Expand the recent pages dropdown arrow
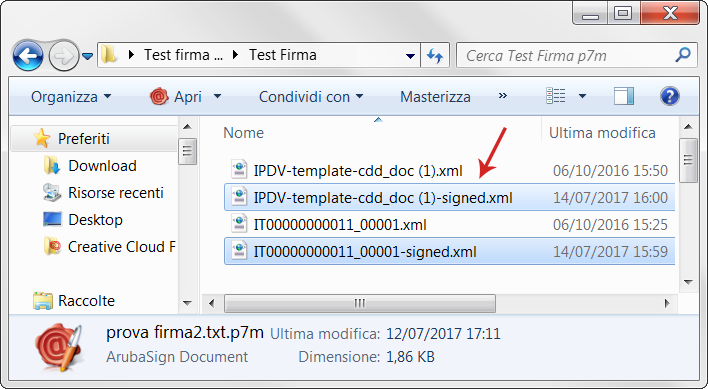708x389 pixels. click(88, 56)
